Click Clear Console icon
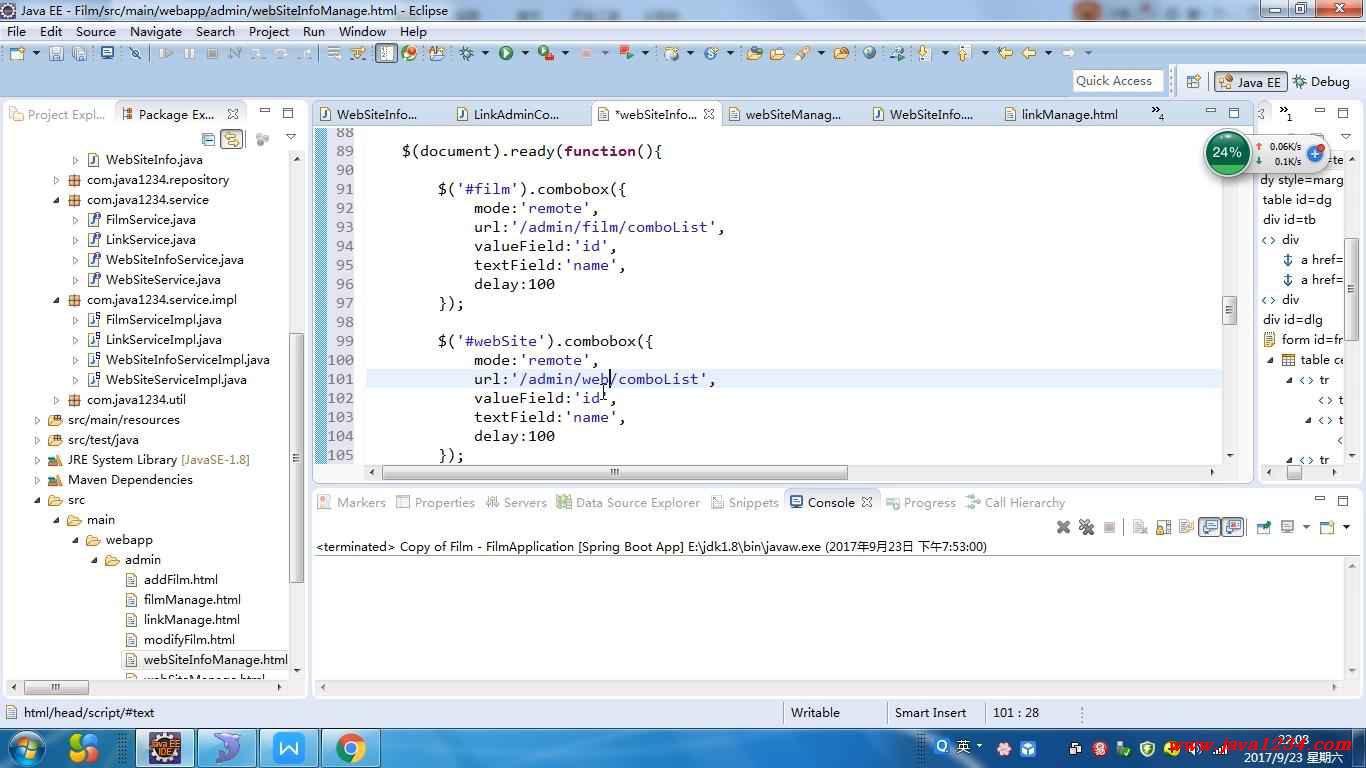 1140,527
